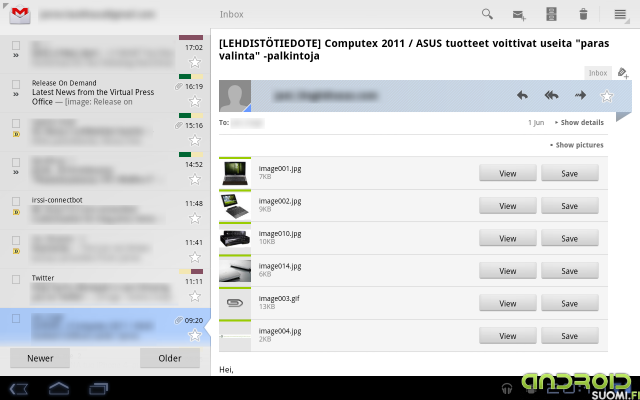640x400 pixels.
Task: Go to Older conversation
Action: click(x=170, y=358)
